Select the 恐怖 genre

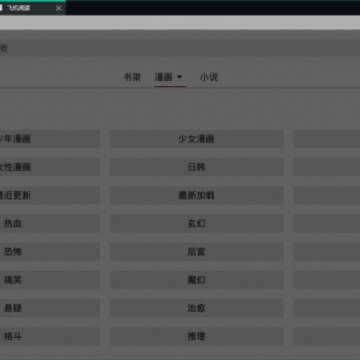point(50,252)
